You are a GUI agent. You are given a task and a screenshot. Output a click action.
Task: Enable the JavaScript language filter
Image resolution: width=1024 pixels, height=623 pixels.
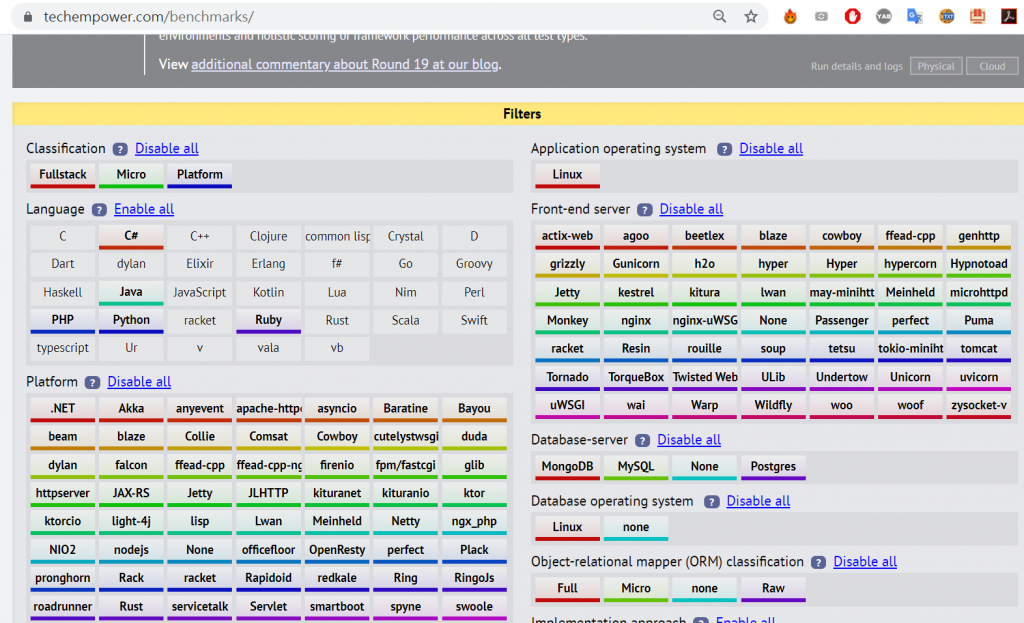point(200,293)
